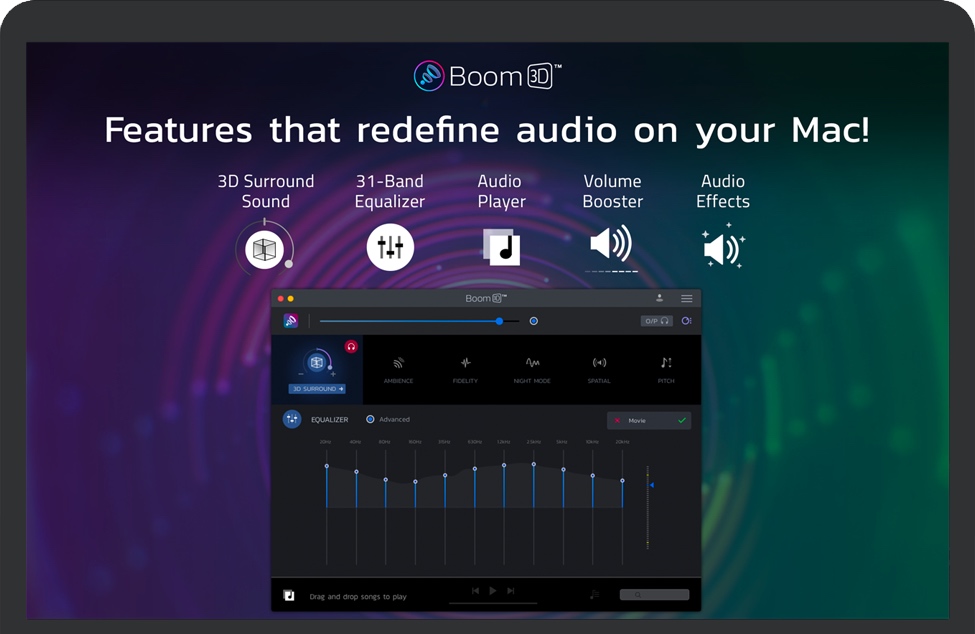This screenshot has width=975, height=634.
Task: Open the hamburger menu in the title bar
Action: click(x=686, y=298)
